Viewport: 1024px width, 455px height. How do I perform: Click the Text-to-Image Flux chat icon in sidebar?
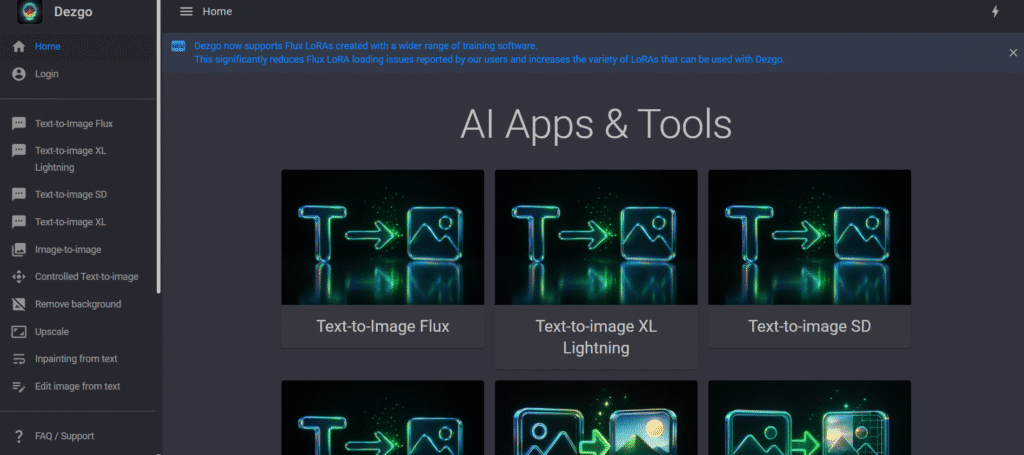(x=19, y=123)
